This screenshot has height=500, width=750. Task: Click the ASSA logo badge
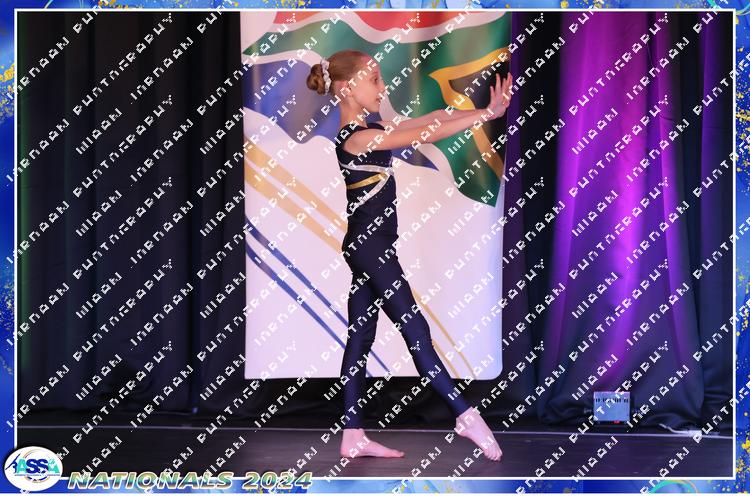[x=33, y=468]
